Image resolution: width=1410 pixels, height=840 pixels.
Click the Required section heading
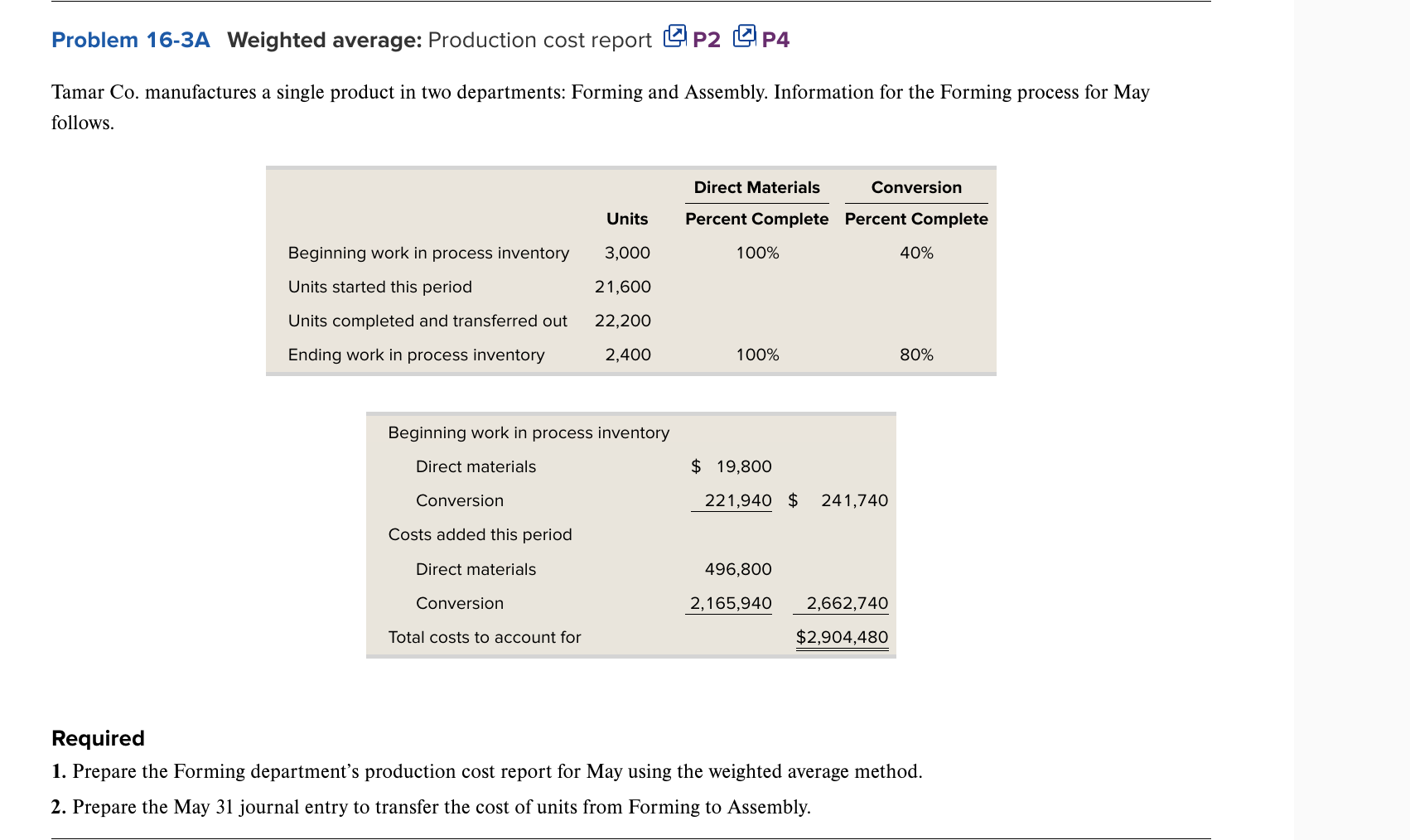(97, 737)
